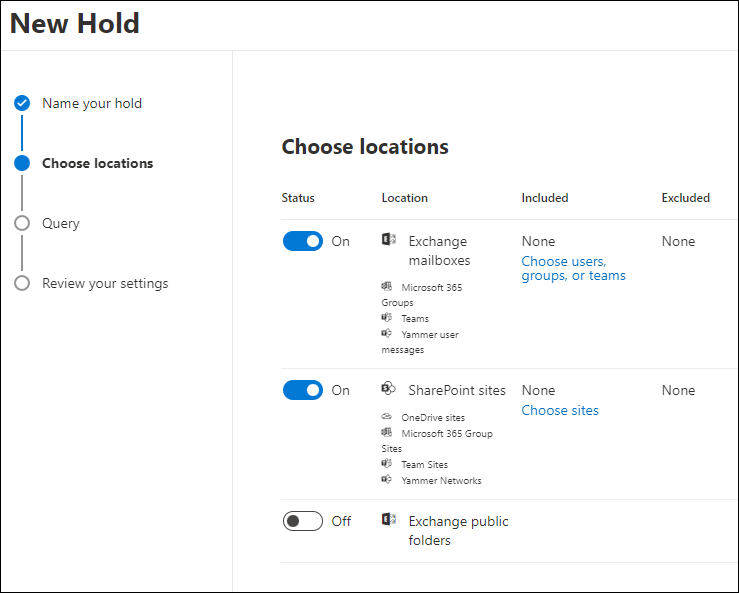The width and height of the screenshot is (739, 593).
Task: Click the Microsoft 365 Groups icon
Action: 386,286
